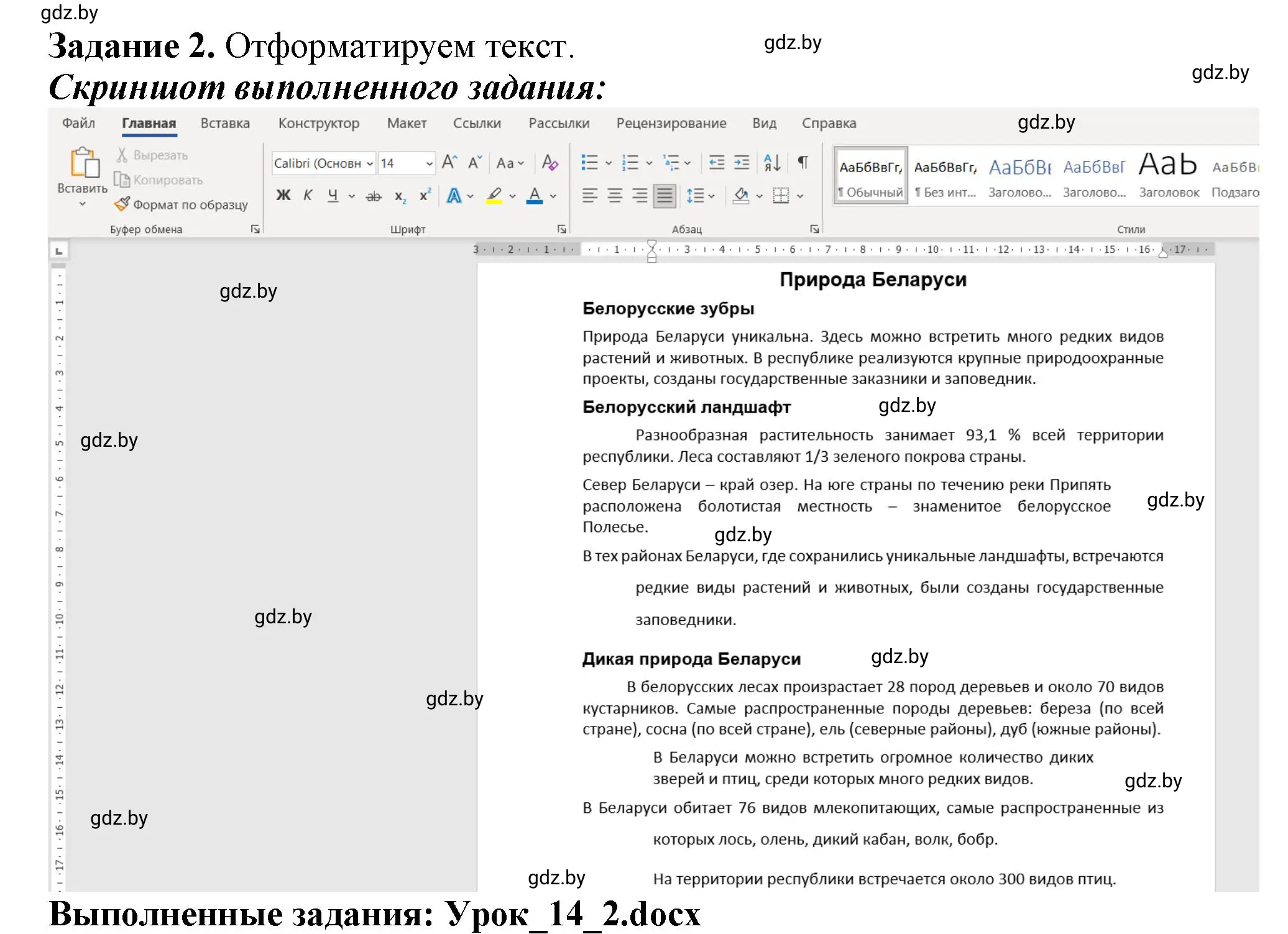This screenshot has width=1288, height=934.
Task: Activate Format Painter (Формат по образцу)
Action: (182, 204)
